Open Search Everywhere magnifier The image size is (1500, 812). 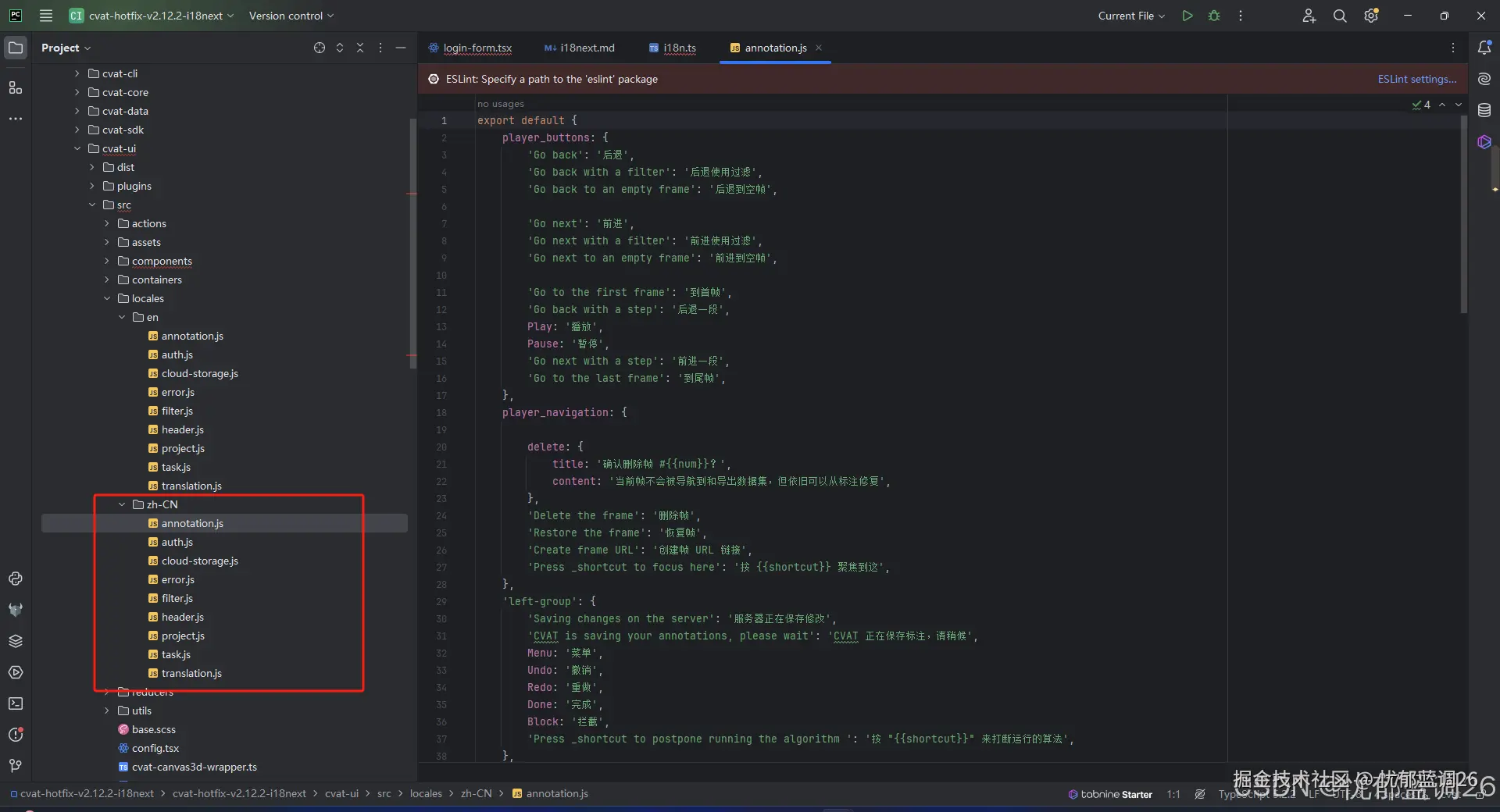(x=1340, y=16)
